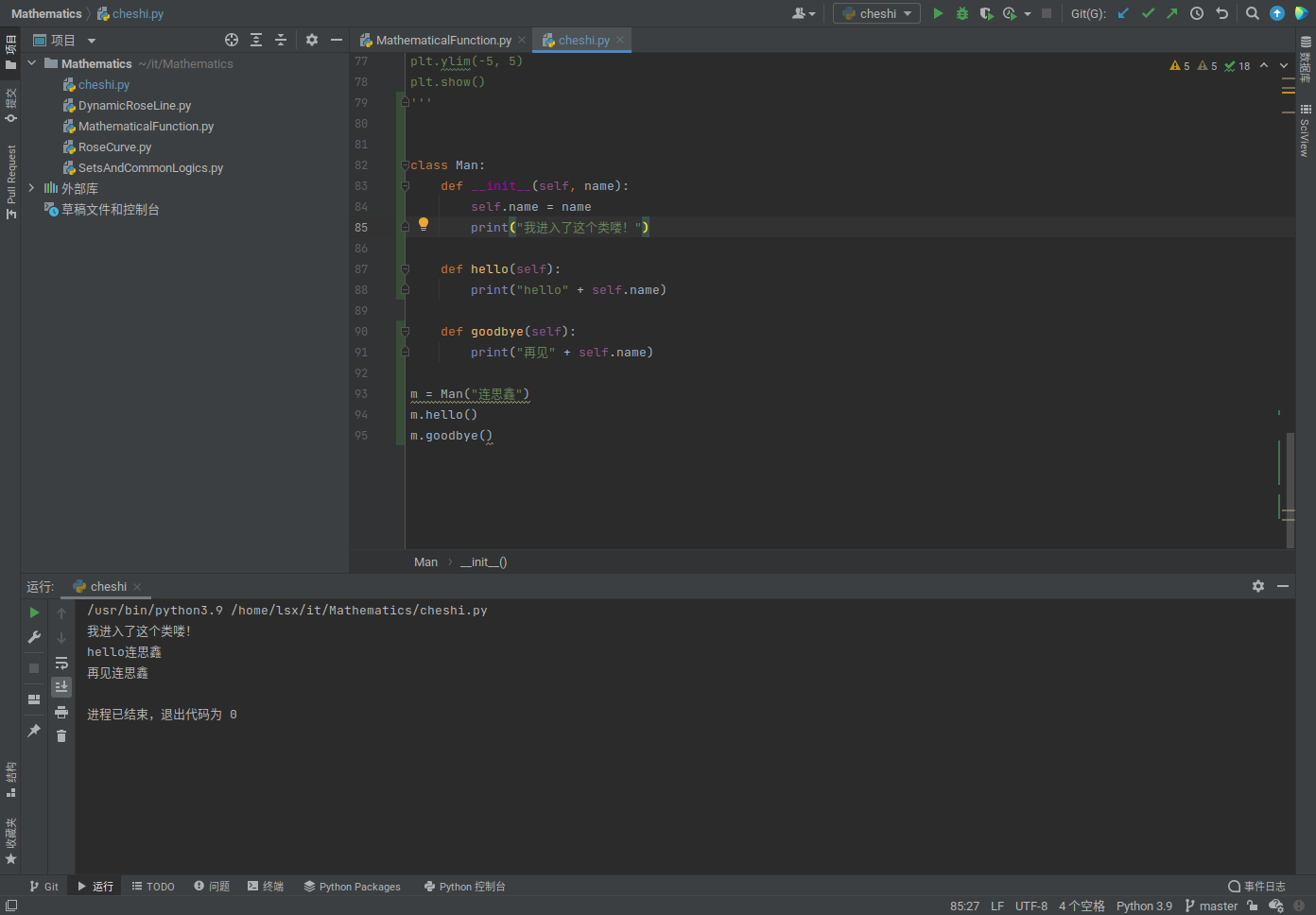Open 事件日志 event log
Viewport: 1316px width, 915px height.
[1256, 887]
